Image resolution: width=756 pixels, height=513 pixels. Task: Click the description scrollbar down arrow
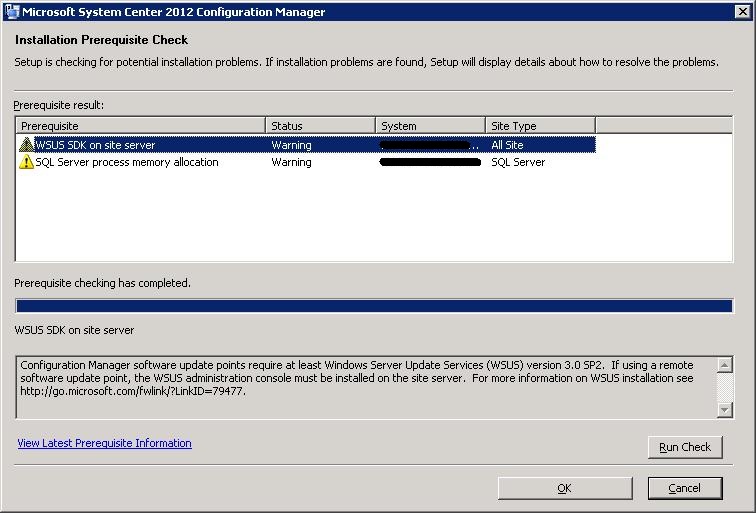[725, 410]
